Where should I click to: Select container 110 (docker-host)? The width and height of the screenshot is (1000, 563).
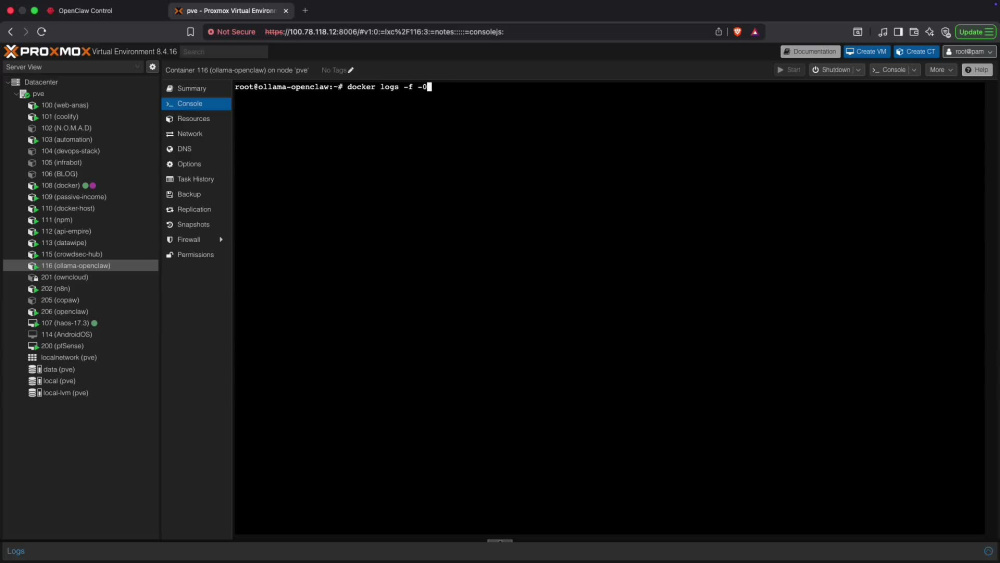(x=68, y=208)
